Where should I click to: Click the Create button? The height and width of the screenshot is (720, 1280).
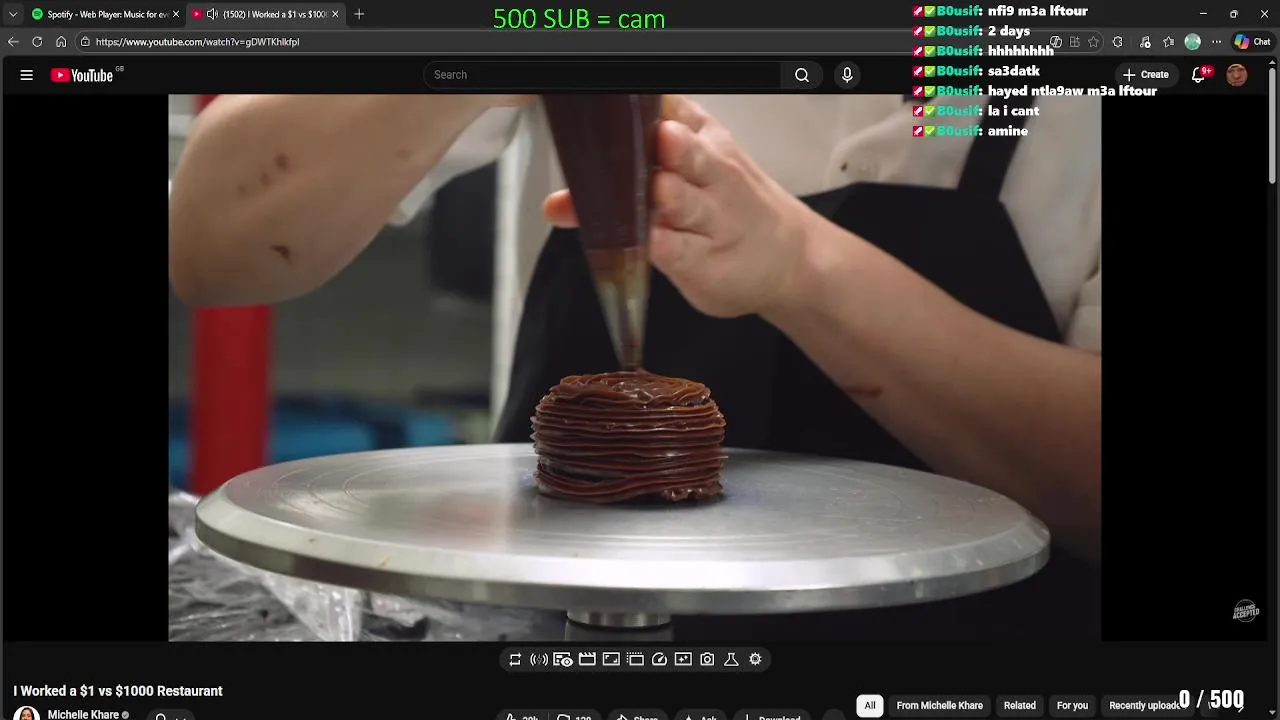coord(1146,75)
